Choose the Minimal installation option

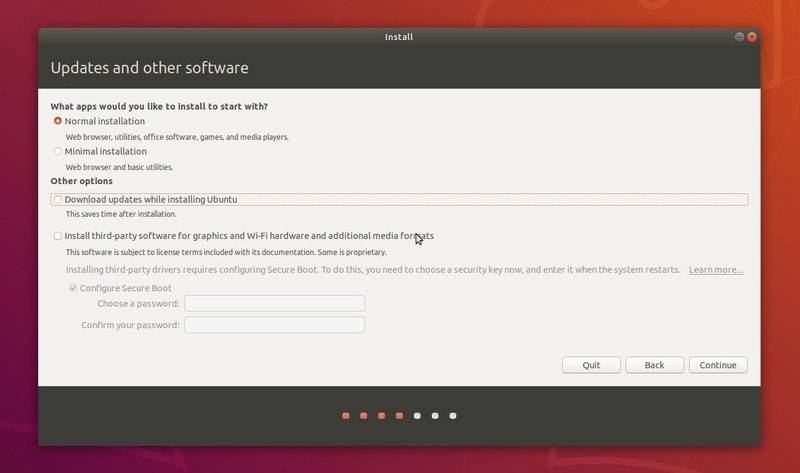tap(58, 151)
